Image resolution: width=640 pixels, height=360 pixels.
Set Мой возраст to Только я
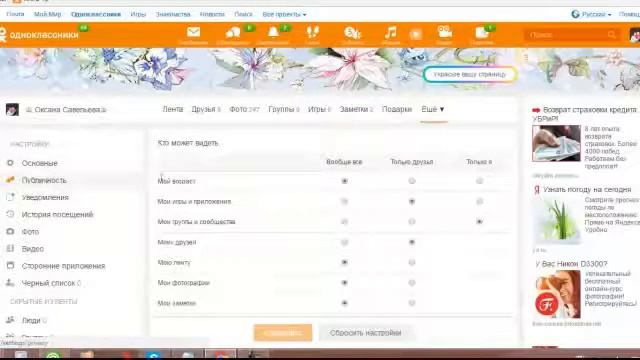pyautogui.click(x=479, y=181)
